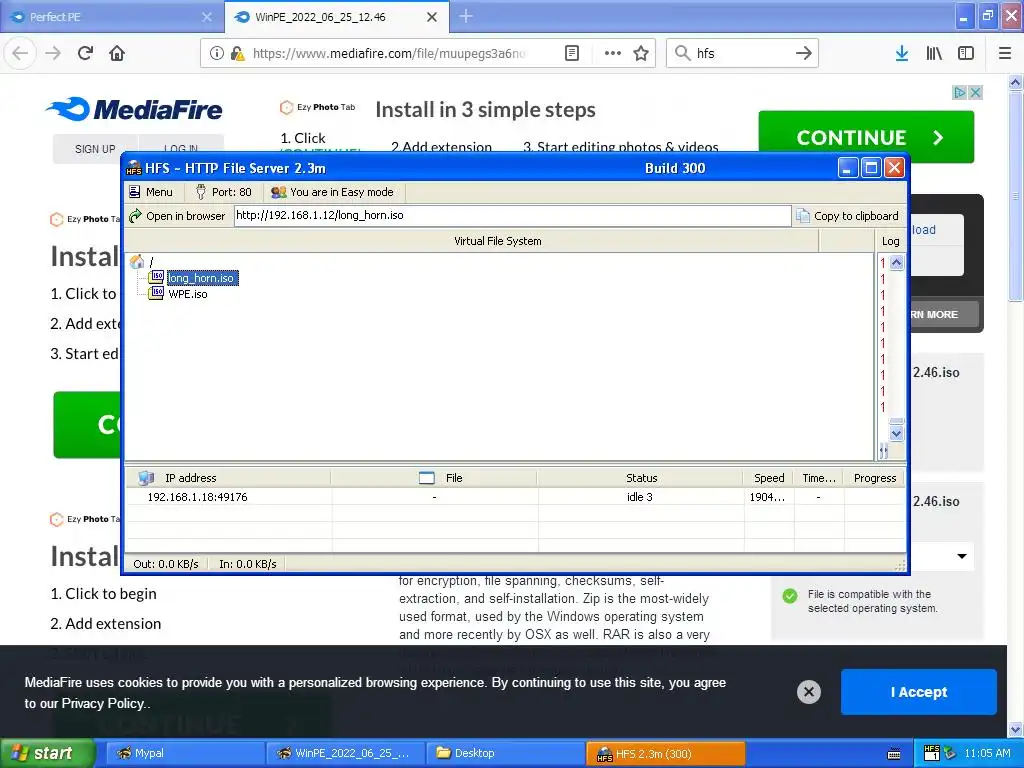This screenshot has height=768, width=1024.
Task: Click the HFS title bar app icon
Action: click(133, 168)
